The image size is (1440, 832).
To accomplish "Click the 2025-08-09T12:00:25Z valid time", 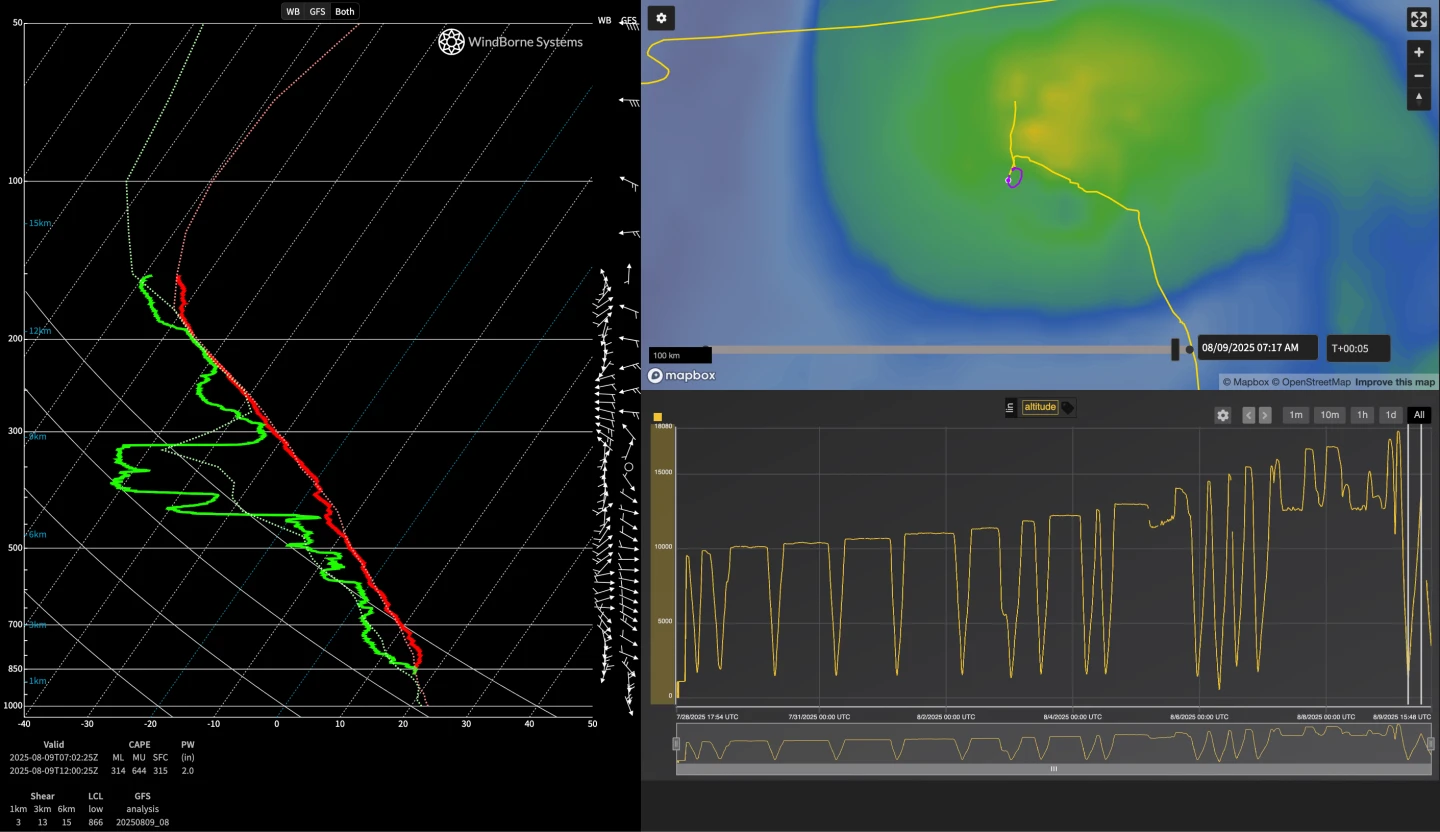I will [53, 771].
